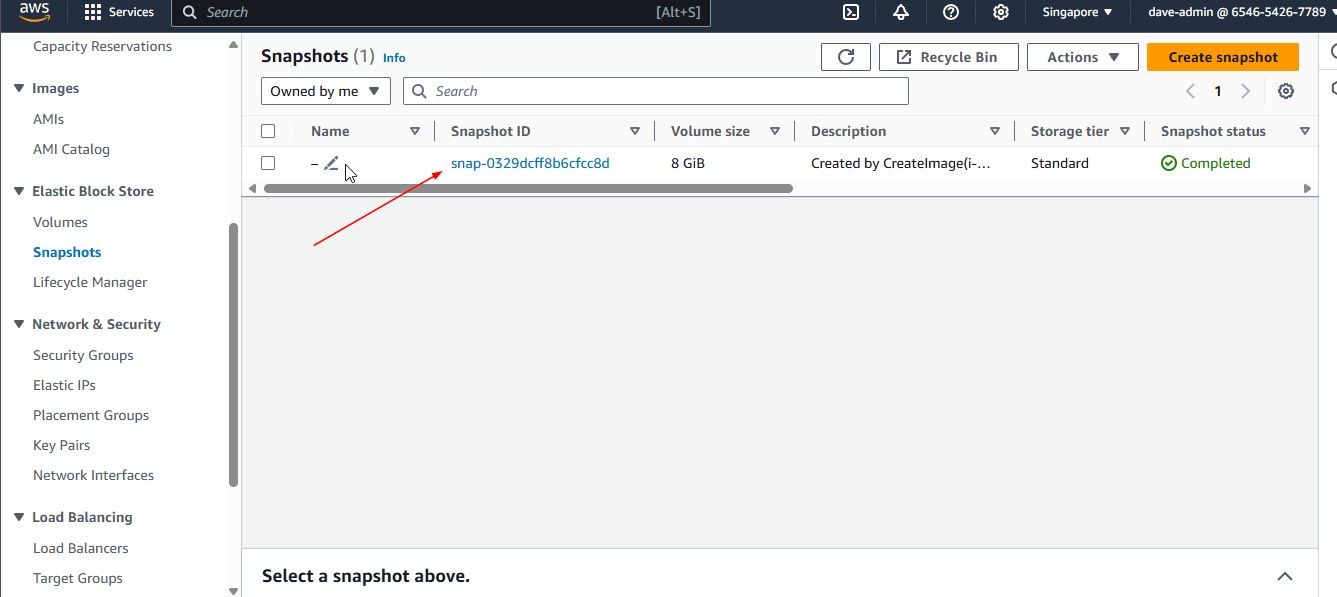The width and height of the screenshot is (1337, 597).
Task: Open the Owned by me filter dropdown
Action: tap(326, 91)
